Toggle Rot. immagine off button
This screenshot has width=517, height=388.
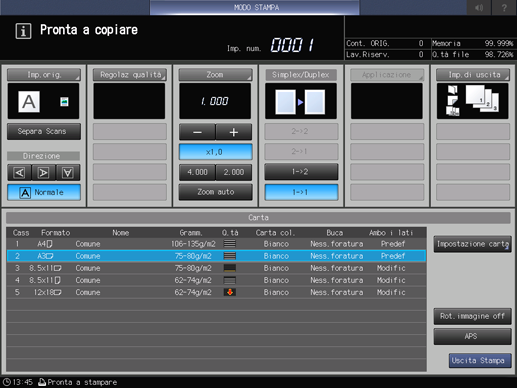[x=472, y=316]
